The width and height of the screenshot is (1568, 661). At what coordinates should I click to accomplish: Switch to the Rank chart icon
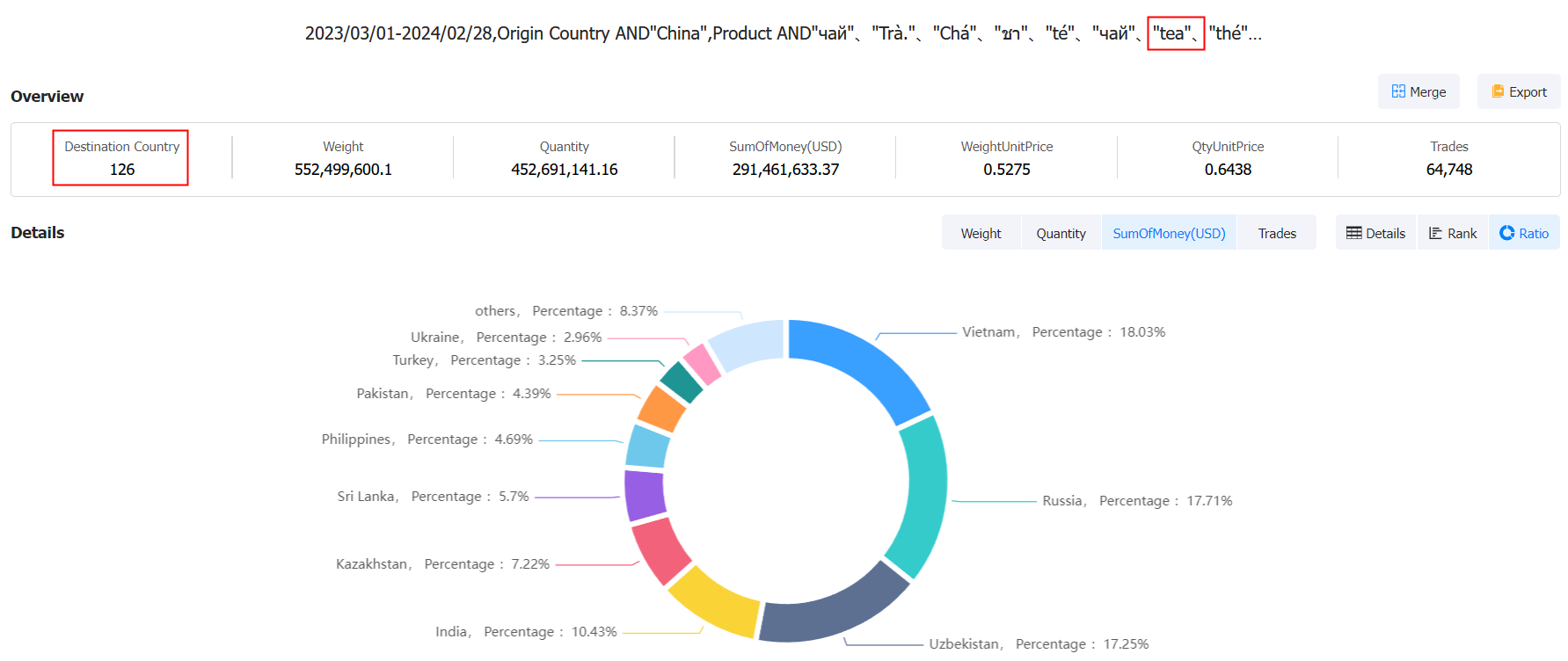1435,233
